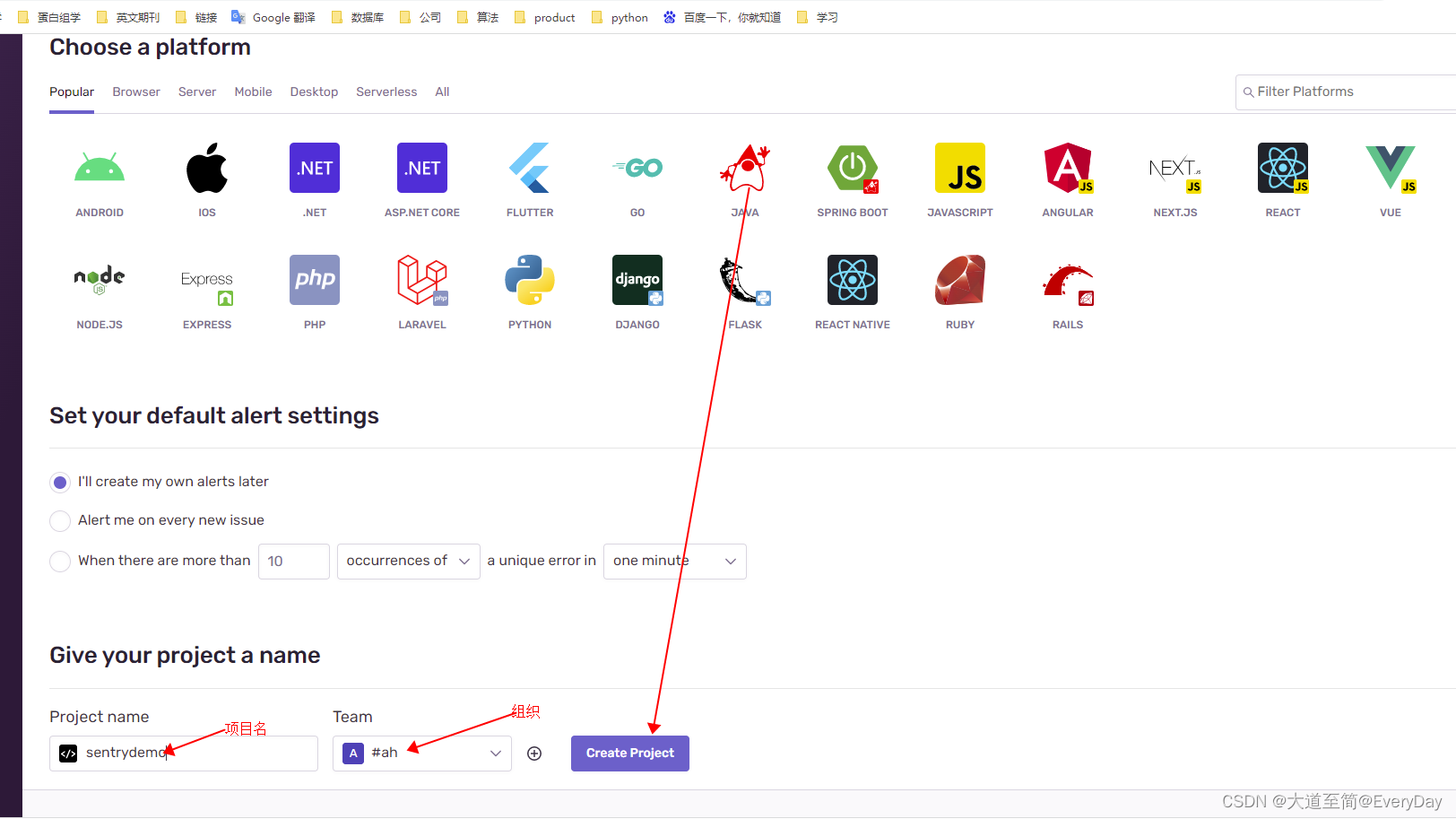Click the add team plus icon
The width and height of the screenshot is (1456, 819).
[534, 754]
